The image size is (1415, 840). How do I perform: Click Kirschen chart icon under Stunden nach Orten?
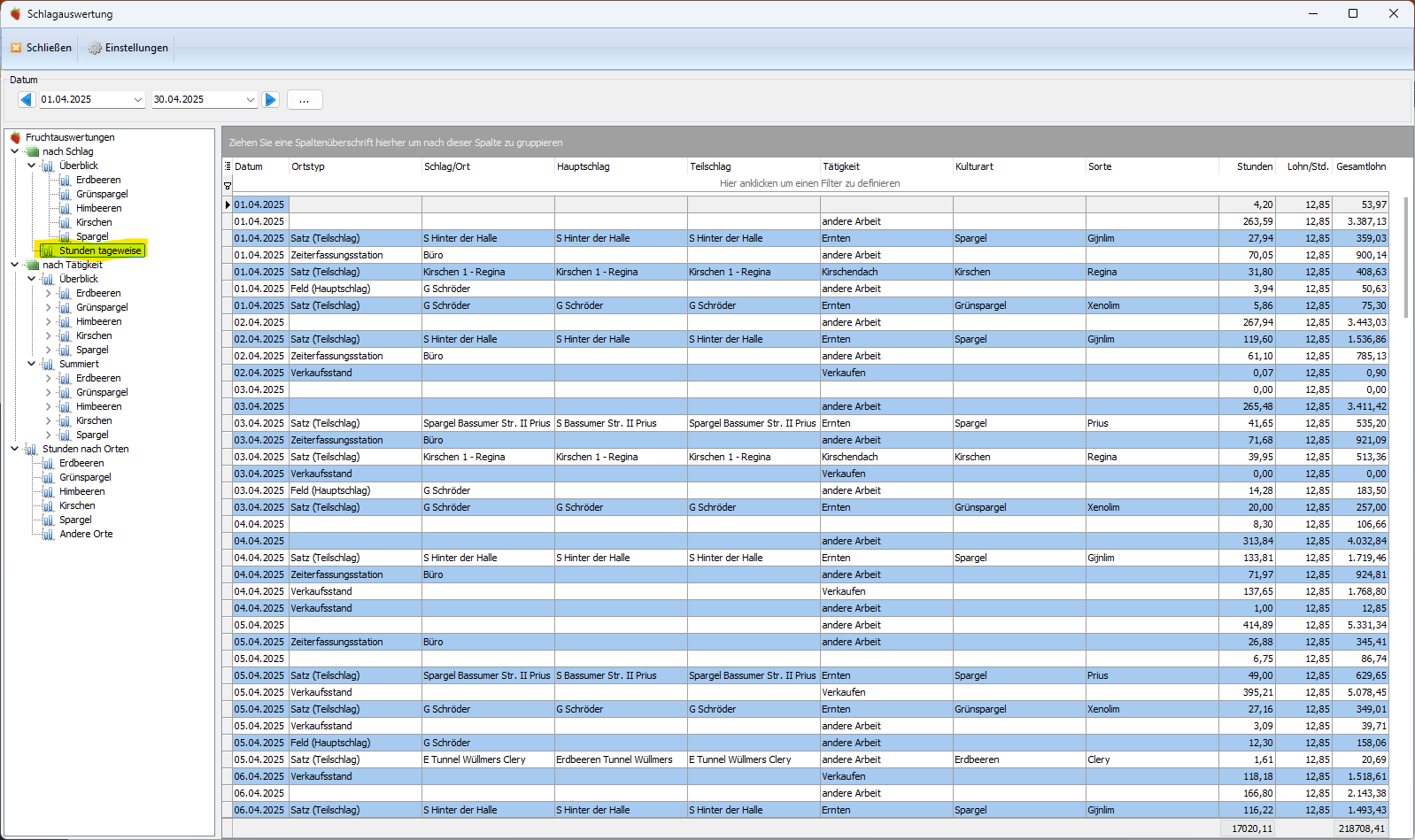[x=49, y=505]
